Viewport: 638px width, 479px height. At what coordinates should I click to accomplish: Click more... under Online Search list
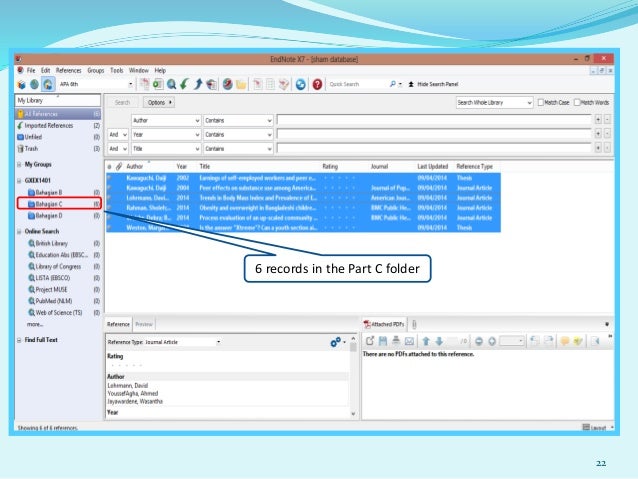[x=35, y=324]
